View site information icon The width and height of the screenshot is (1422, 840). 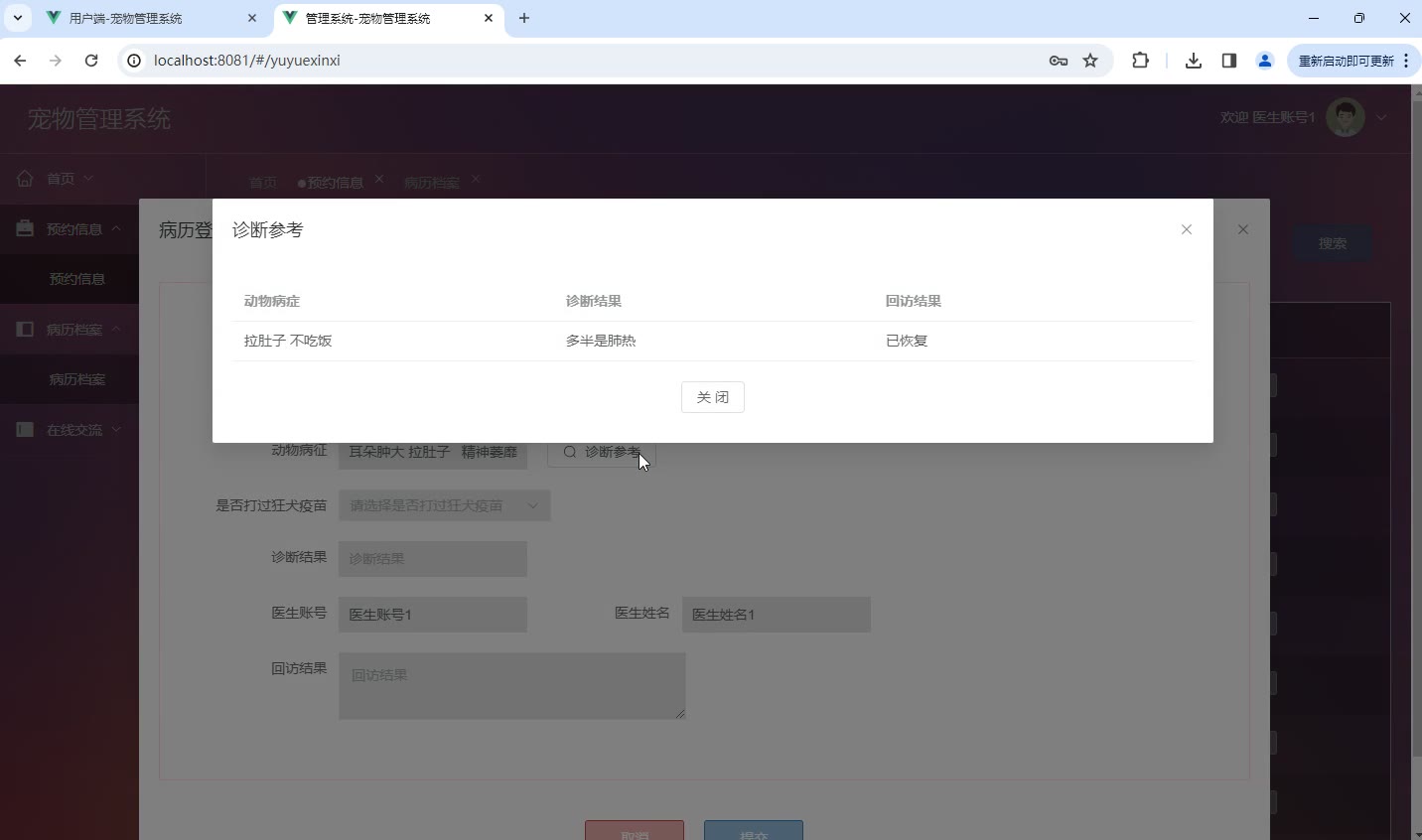click(134, 61)
